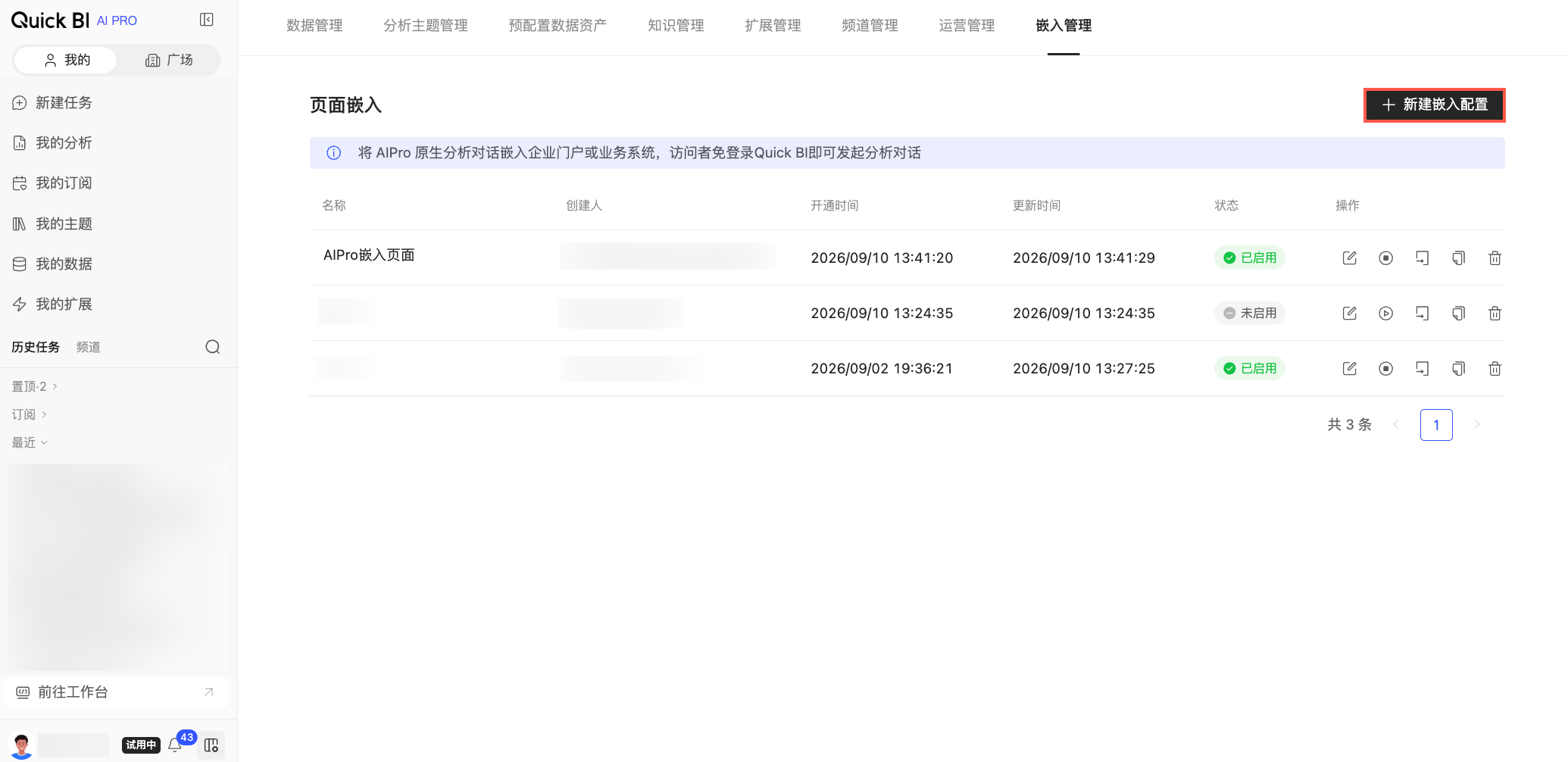1568x762 pixels.
Task: Copy the row opened 2026/09/02 19:36:21
Action: tap(1458, 369)
